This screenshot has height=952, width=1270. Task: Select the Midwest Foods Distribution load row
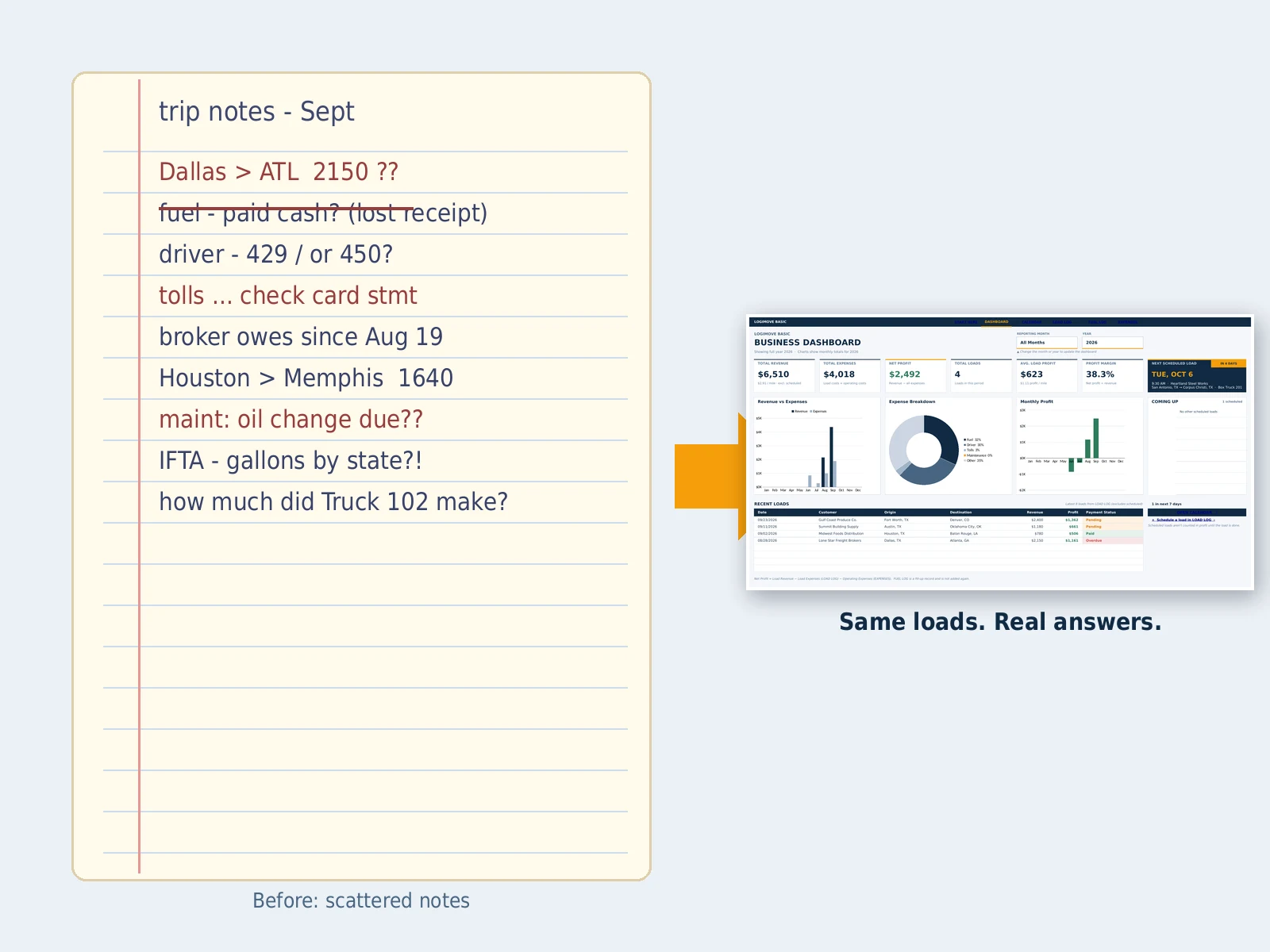click(x=949, y=534)
